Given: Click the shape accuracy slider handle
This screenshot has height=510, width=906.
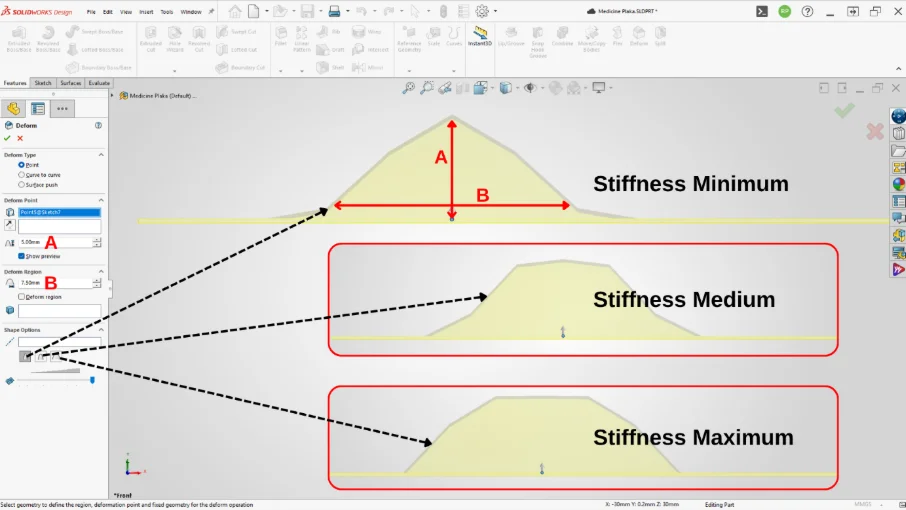Looking at the screenshot, I should [x=92, y=380].
